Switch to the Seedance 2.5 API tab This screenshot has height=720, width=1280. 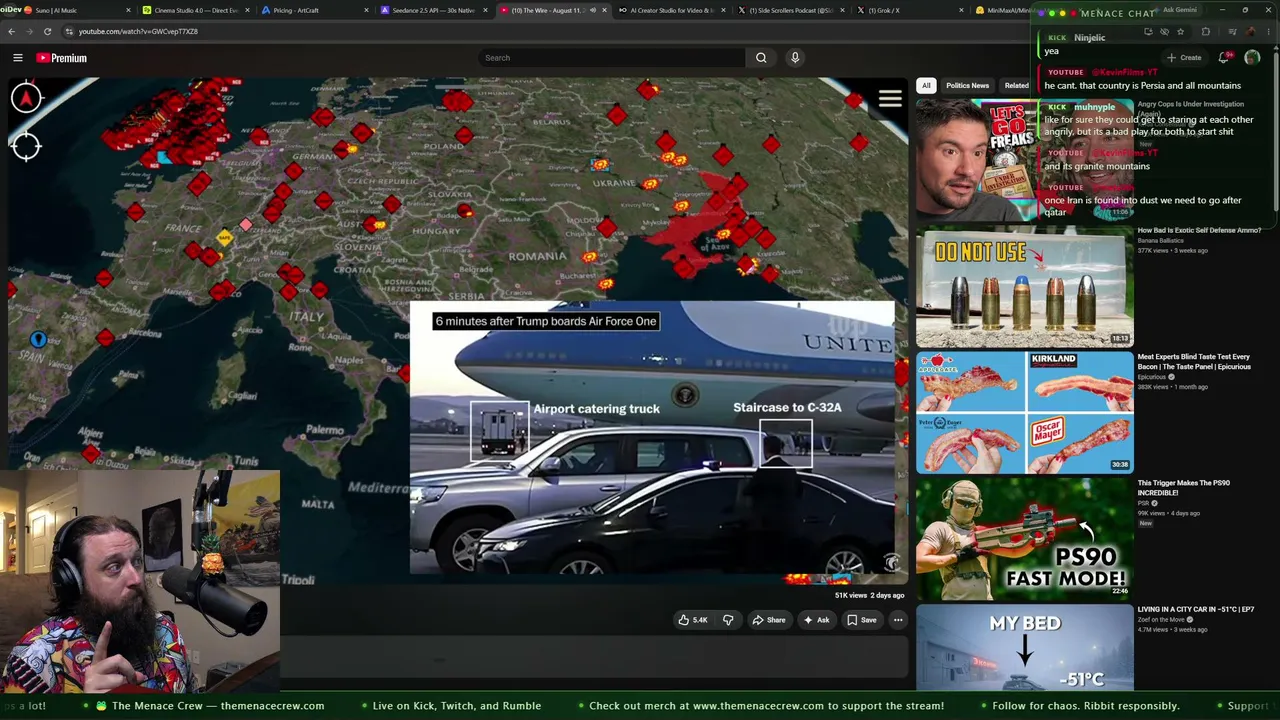coord(434,10)
